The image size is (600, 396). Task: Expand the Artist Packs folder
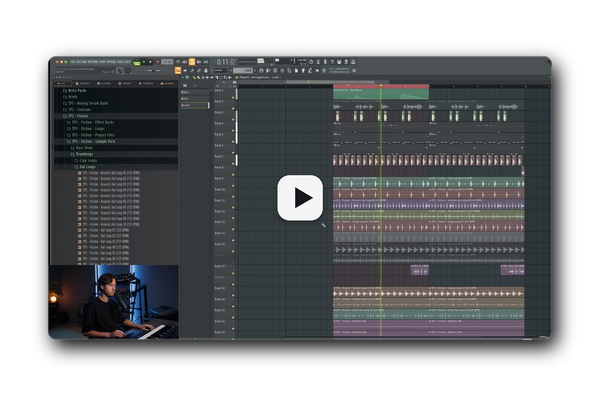(75, 91)
